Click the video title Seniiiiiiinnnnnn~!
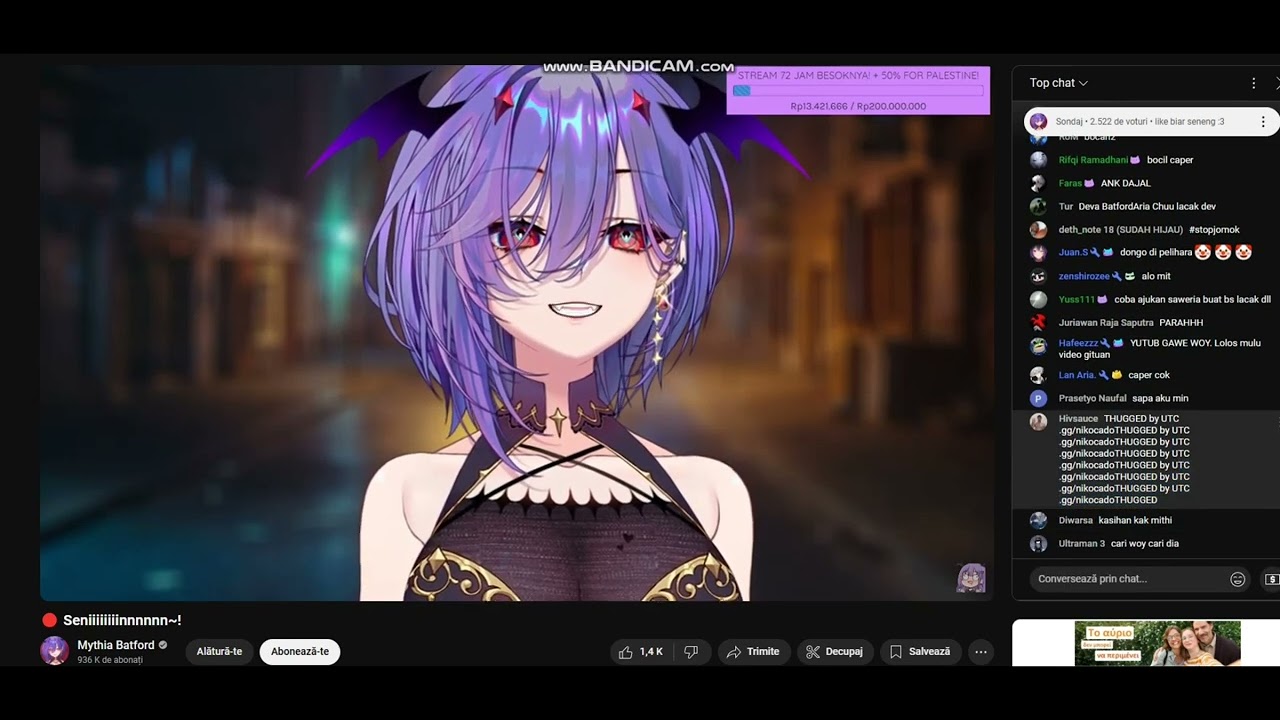The height and width of the screenshot is (720, 1280). [x=122, y=620]
